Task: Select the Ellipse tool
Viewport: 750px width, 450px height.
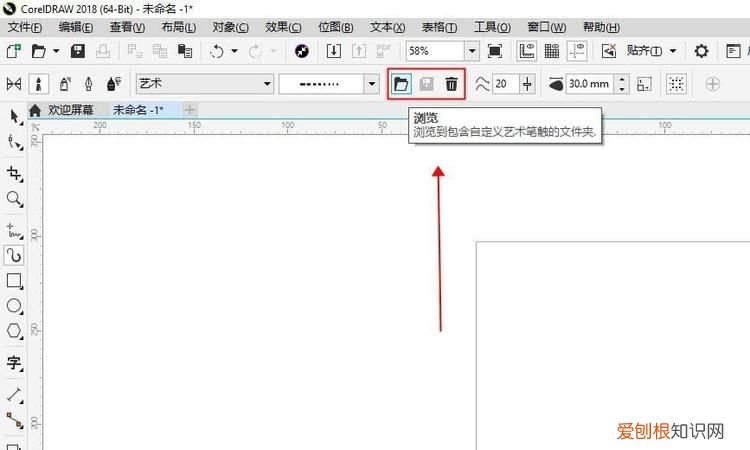Action: point(14,306)
